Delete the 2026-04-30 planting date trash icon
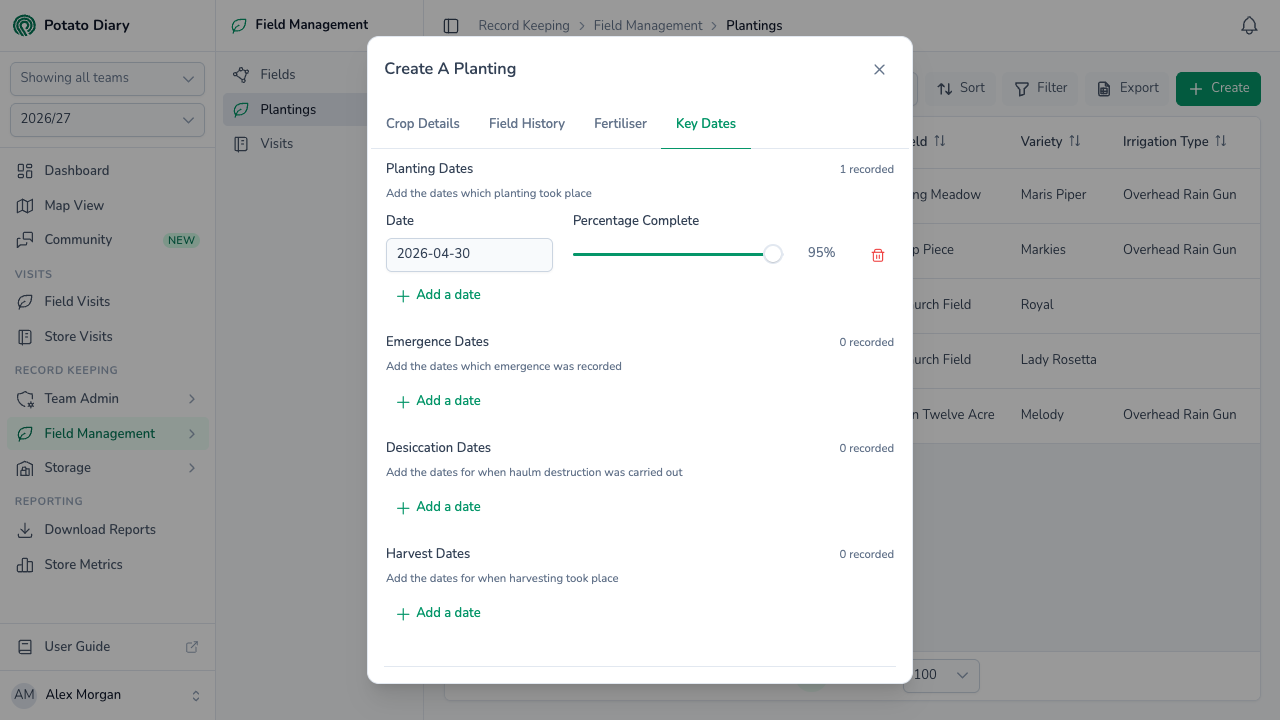Viewport: 1280px width, 720px height. [878, 255]
